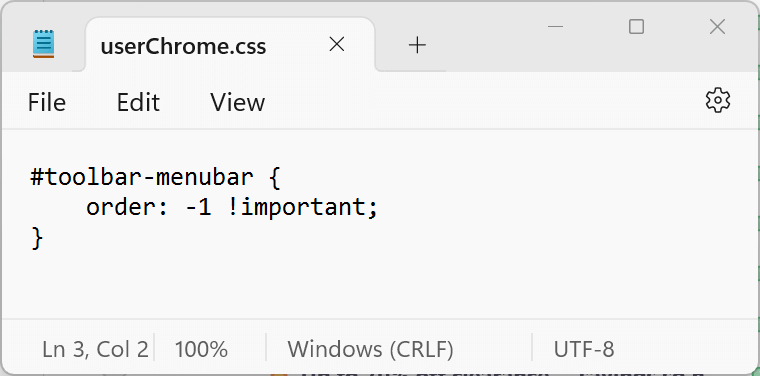
Task: Click the Windows (CRLF) line ending indicator
Action: [x=371, y=349]
